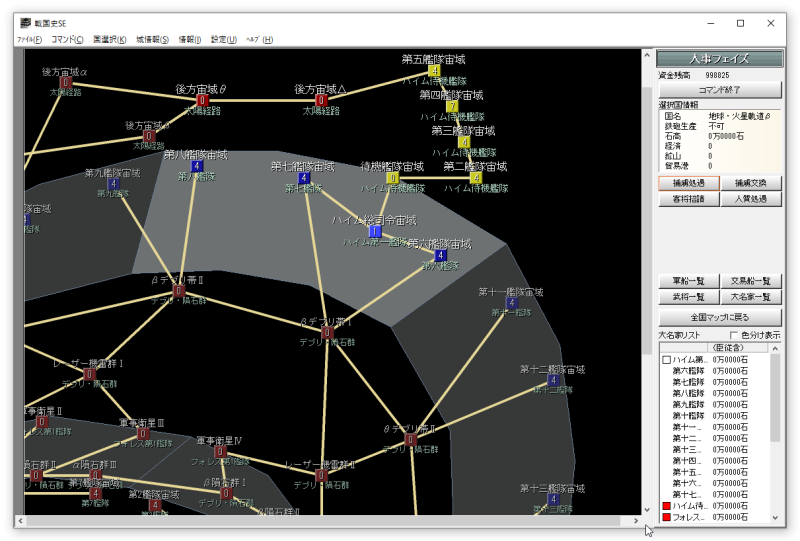Open the 国選択(K) menu
Screen dimensions: 800x541
point(110,40)
